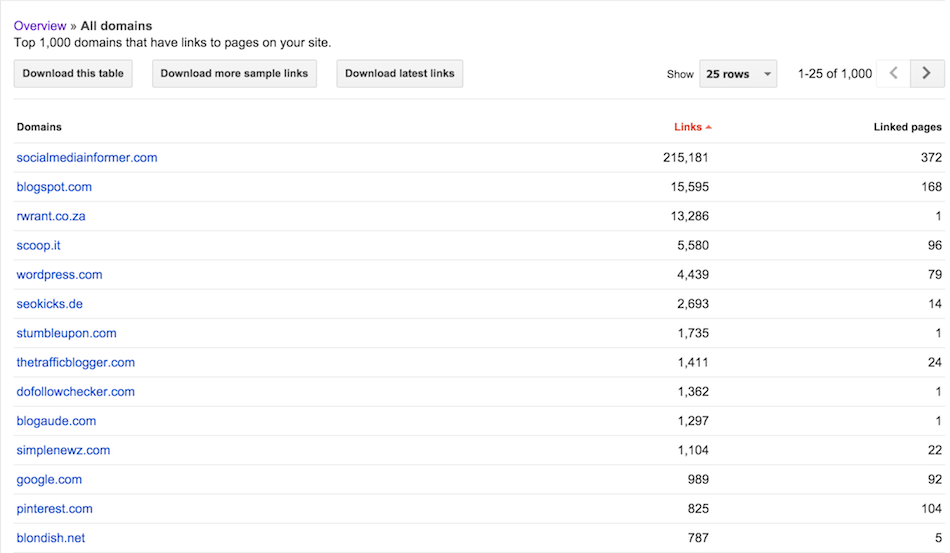Go to the previous page arrow
The image size is (950, 553).
(x=893, y=73)
